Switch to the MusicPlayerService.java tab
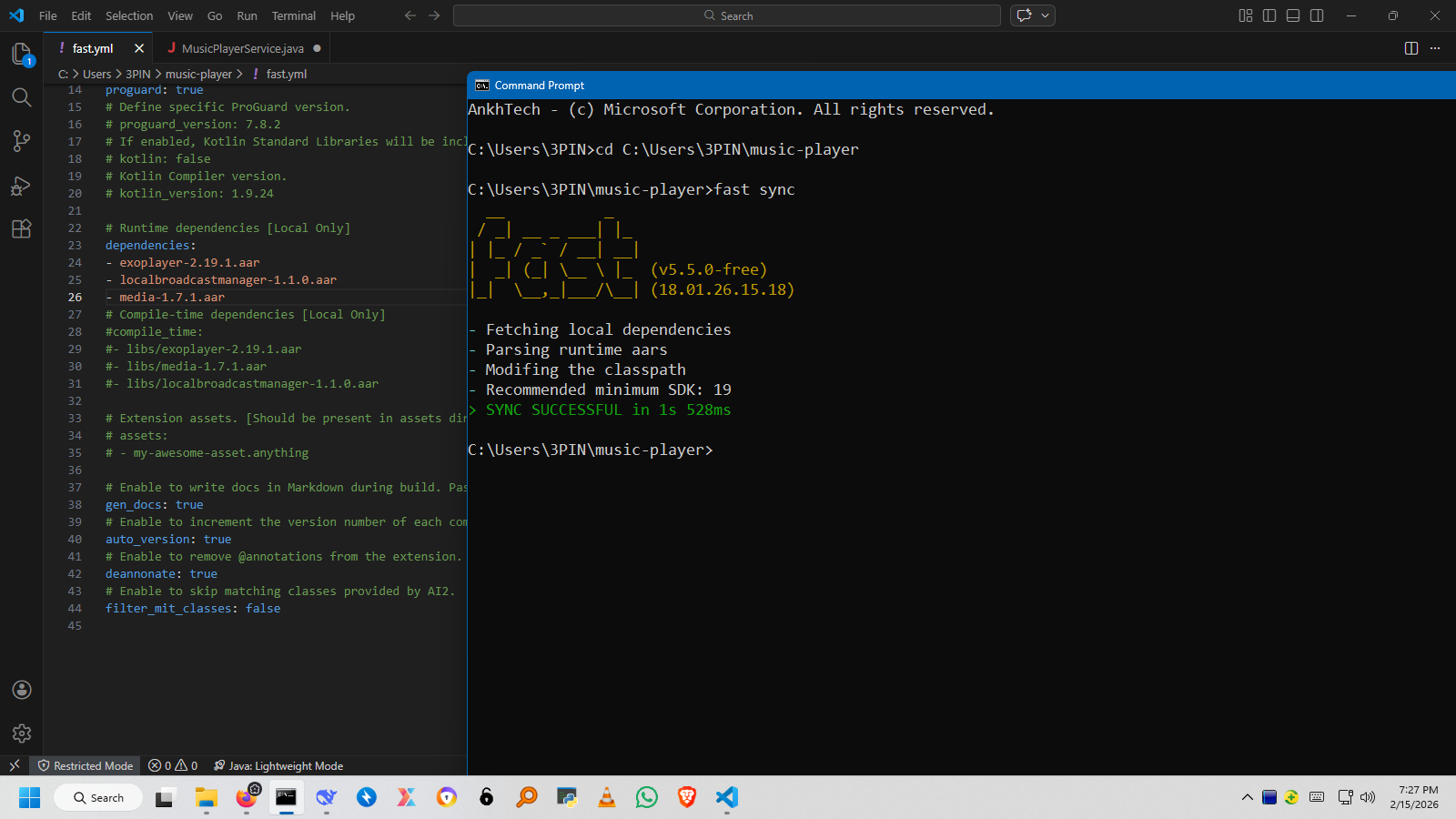This screenshot has width=1456, height=819. tap(242, 48)
